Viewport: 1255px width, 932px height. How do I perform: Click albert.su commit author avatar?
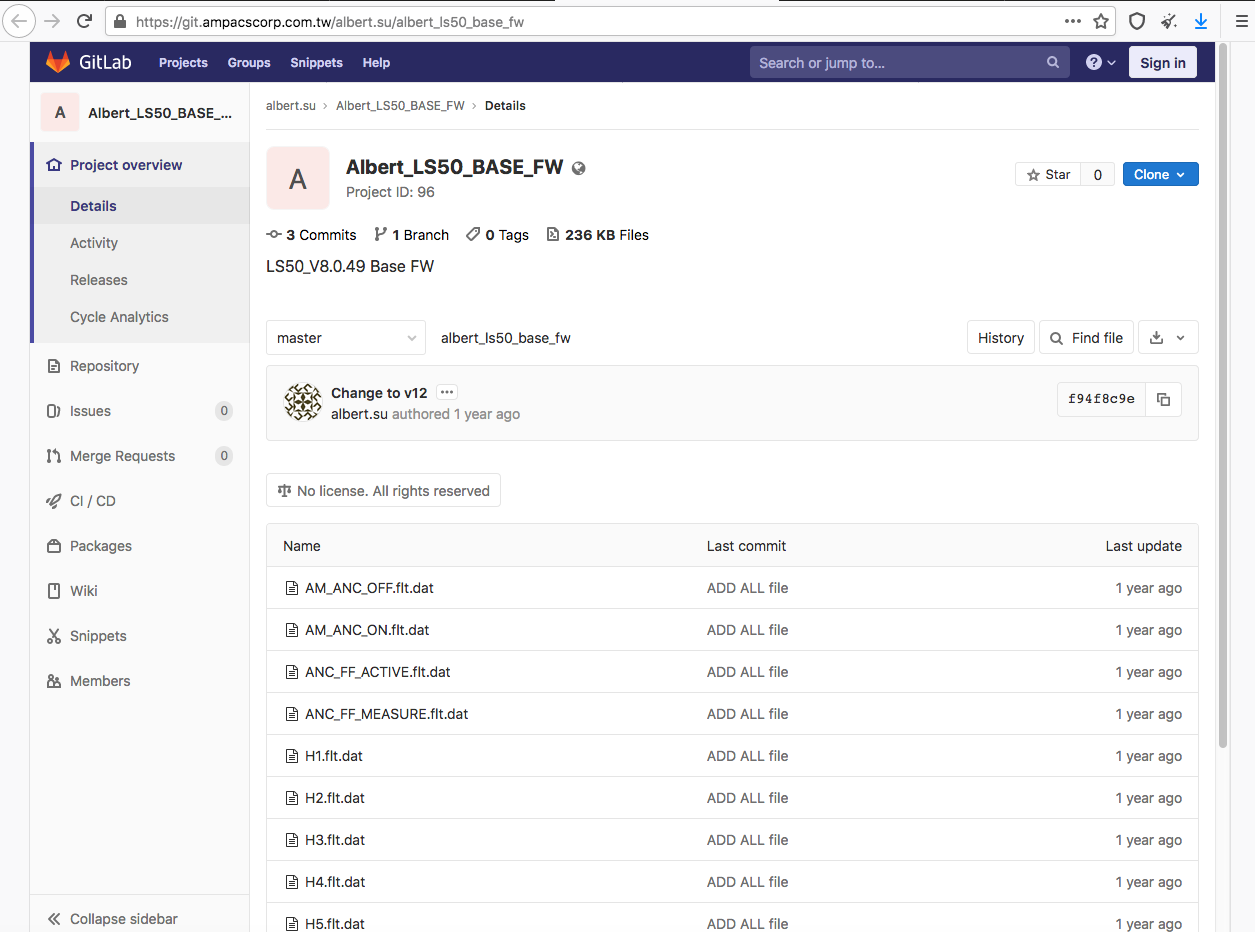303,402
